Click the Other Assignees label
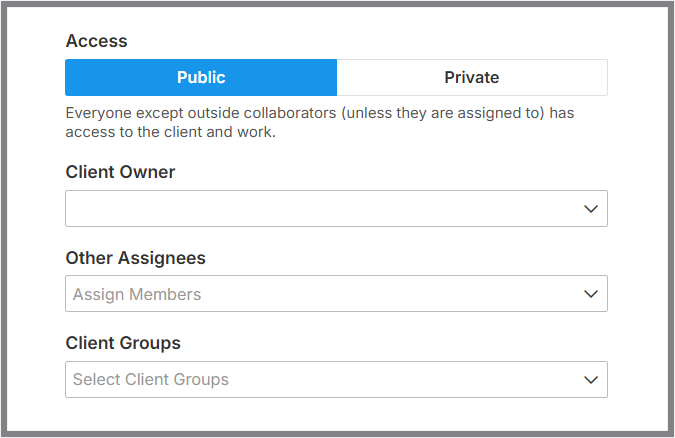The width and height of the screenshot is (675, 438). tap(136, 258)
